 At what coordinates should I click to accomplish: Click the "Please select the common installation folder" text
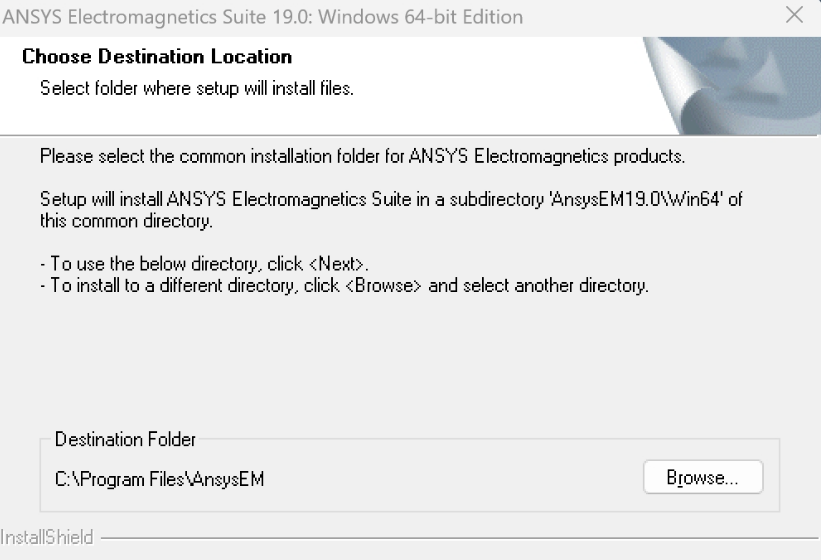362,157
